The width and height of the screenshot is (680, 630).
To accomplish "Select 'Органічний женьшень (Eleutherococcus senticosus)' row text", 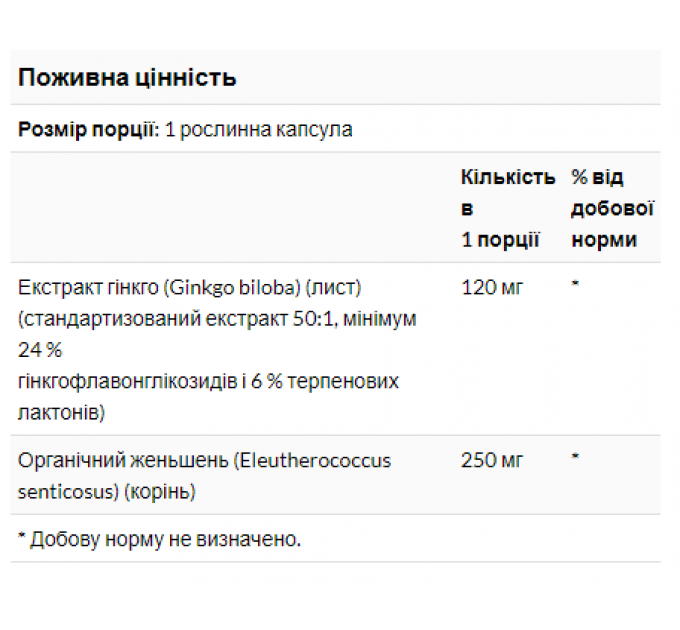I will coord(204,476).
